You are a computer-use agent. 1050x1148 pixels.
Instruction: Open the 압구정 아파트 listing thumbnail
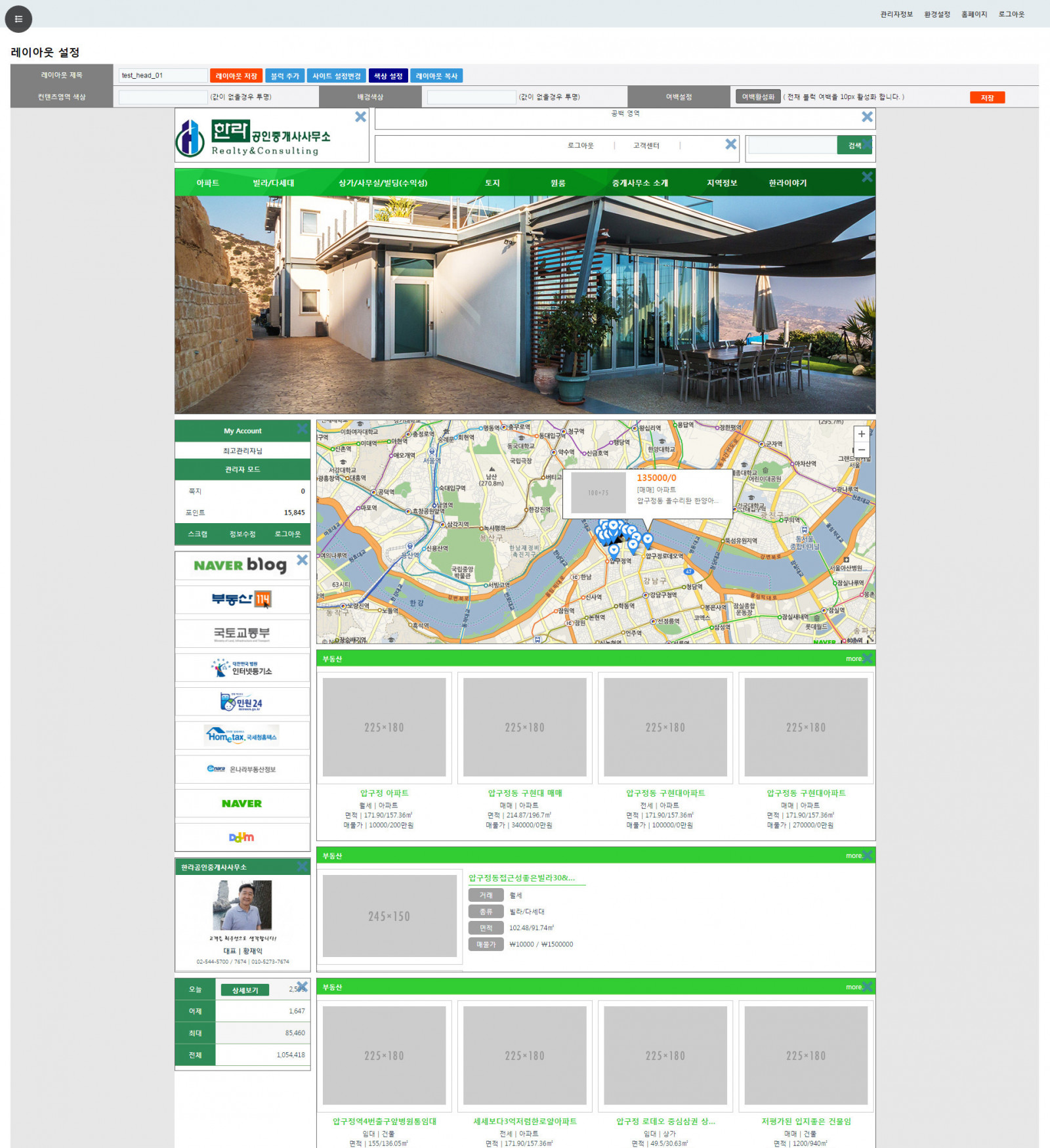click(384, 727)
